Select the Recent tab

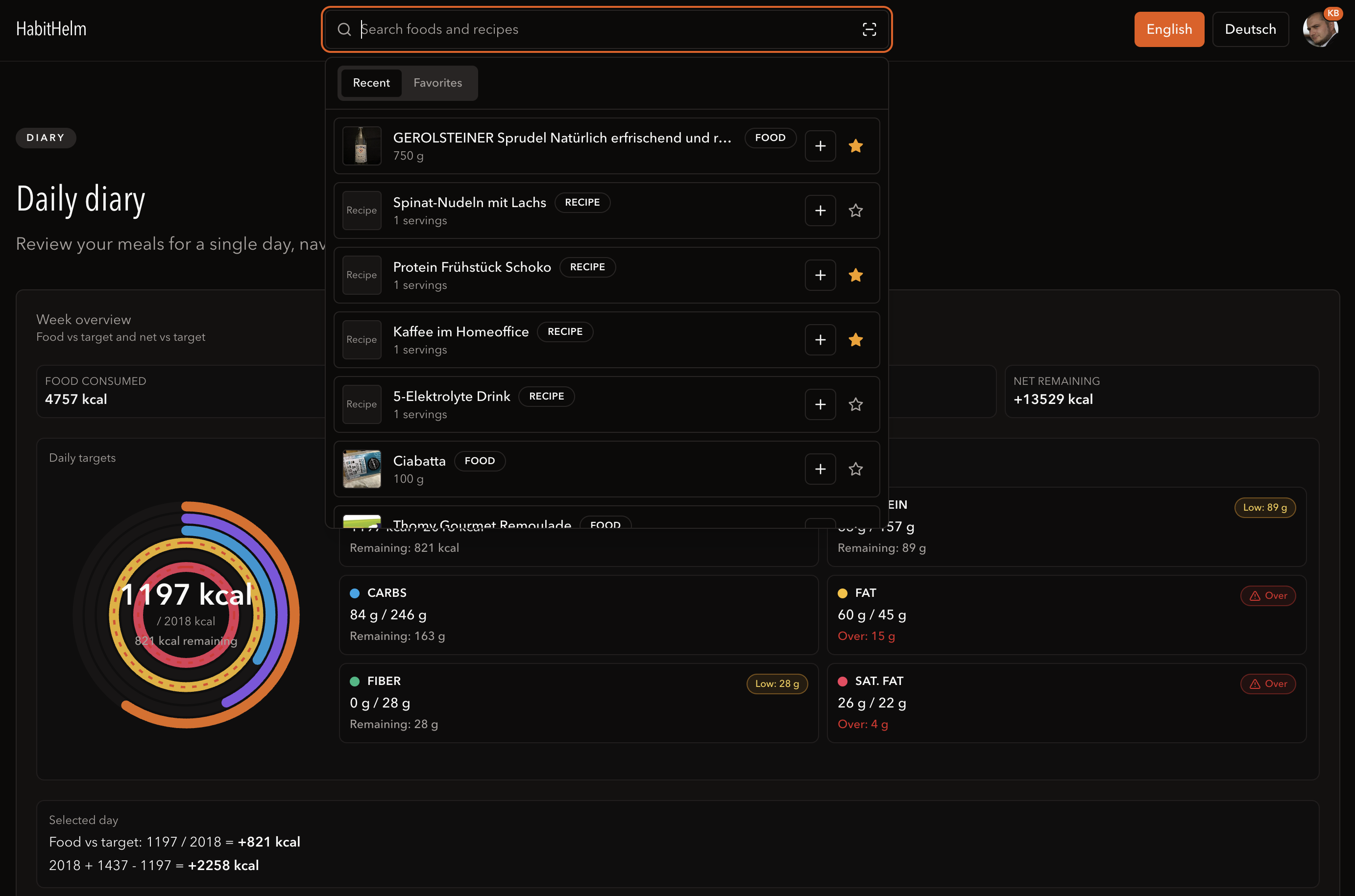(370, 83)
